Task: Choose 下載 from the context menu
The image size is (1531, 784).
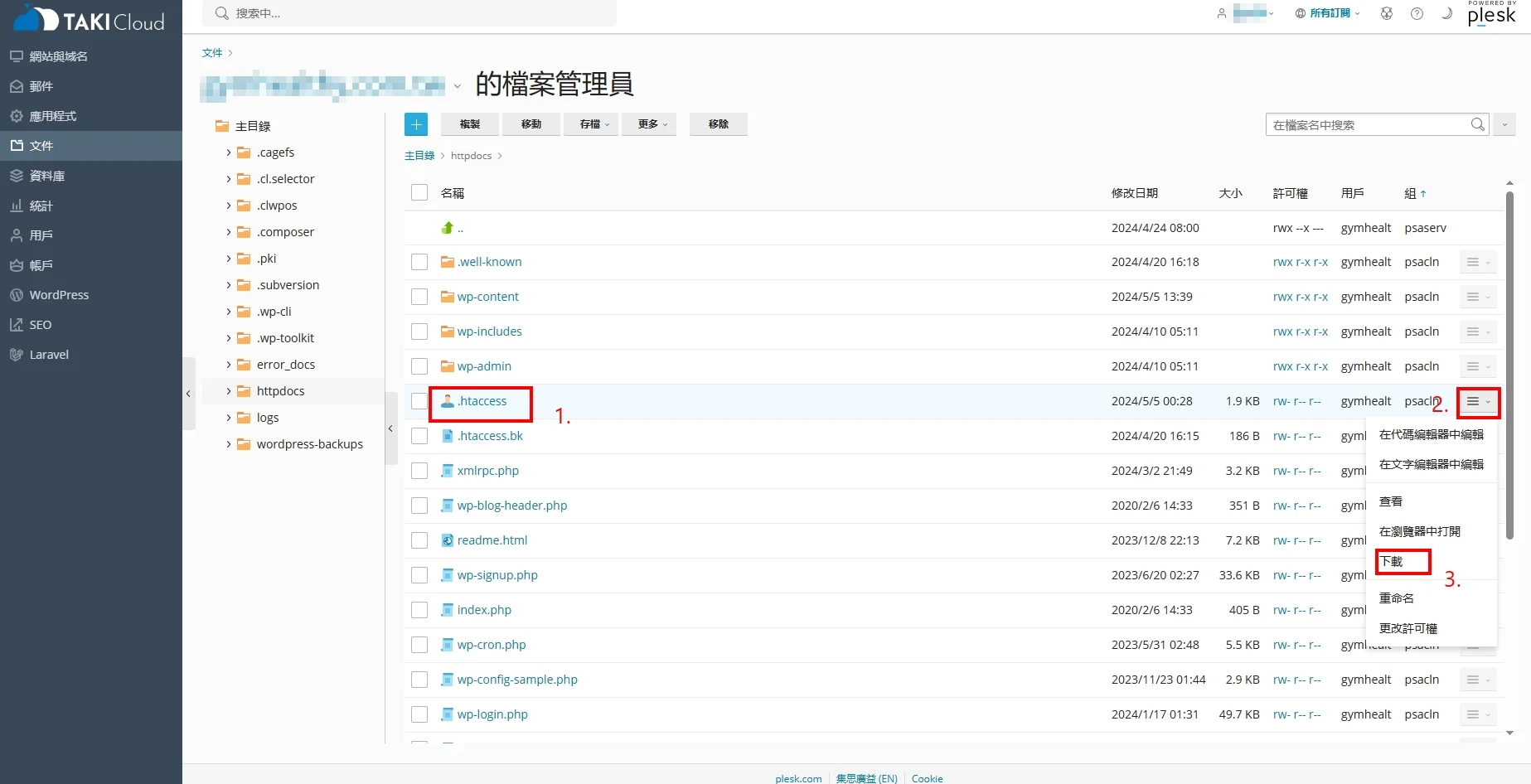Action: (1392, 562)
